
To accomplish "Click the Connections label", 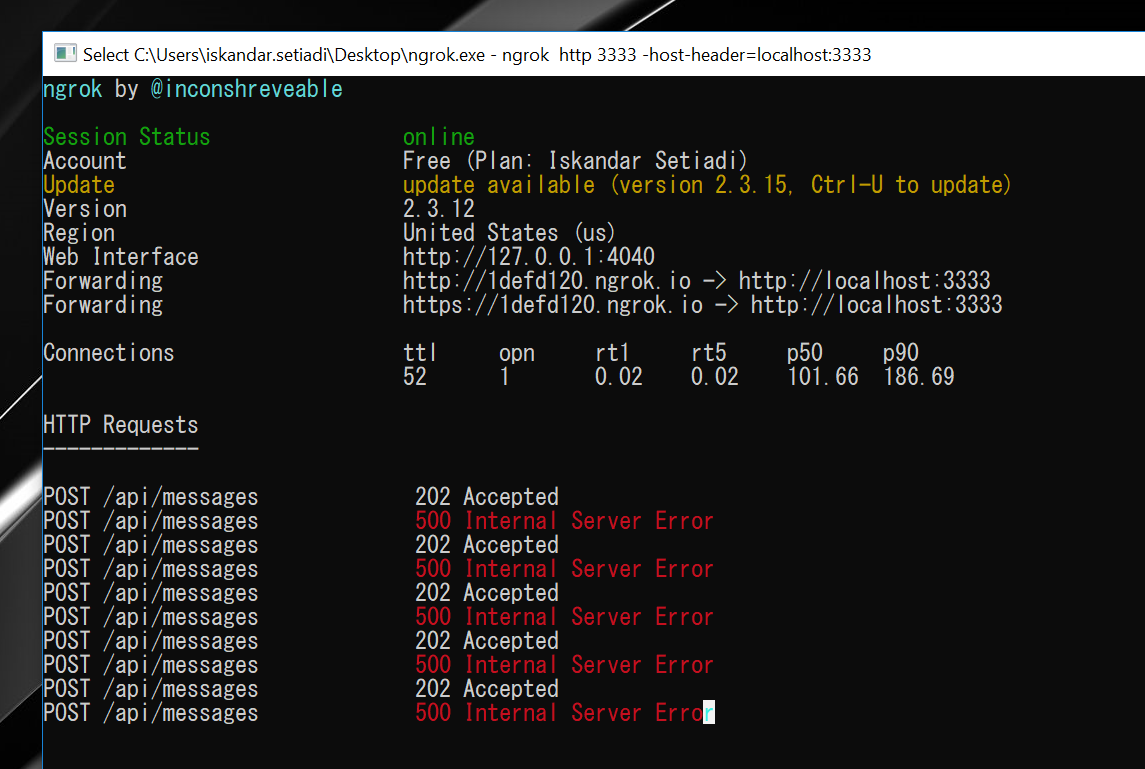I will pyautogui.click(x=109, y=353).
